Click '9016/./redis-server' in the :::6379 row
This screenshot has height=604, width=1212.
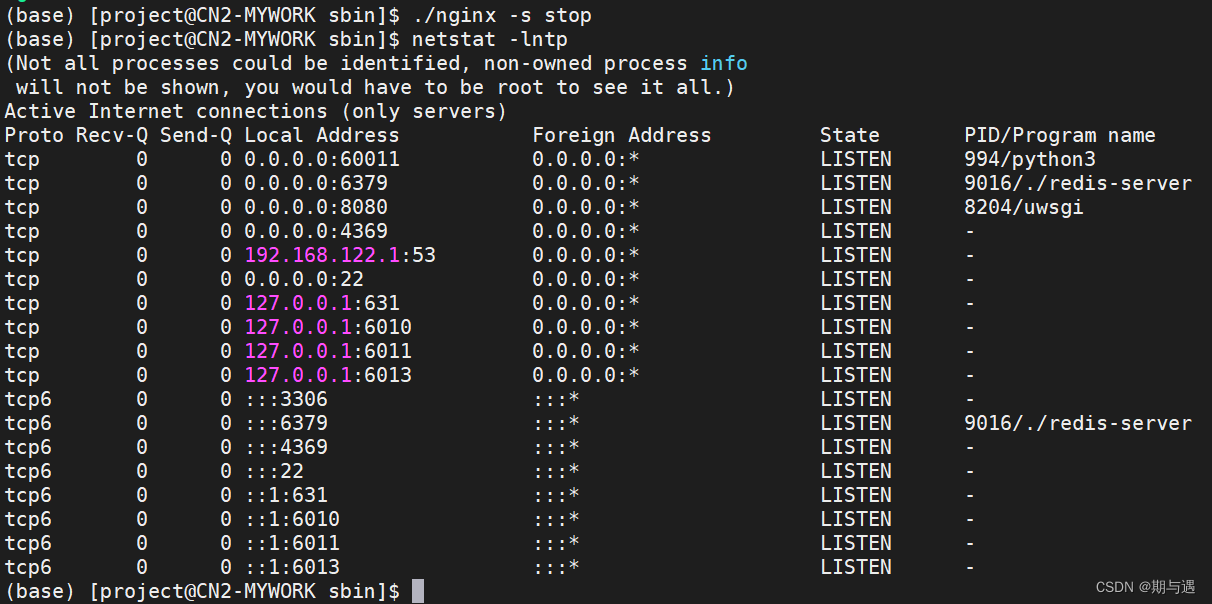coord(1078,424)
